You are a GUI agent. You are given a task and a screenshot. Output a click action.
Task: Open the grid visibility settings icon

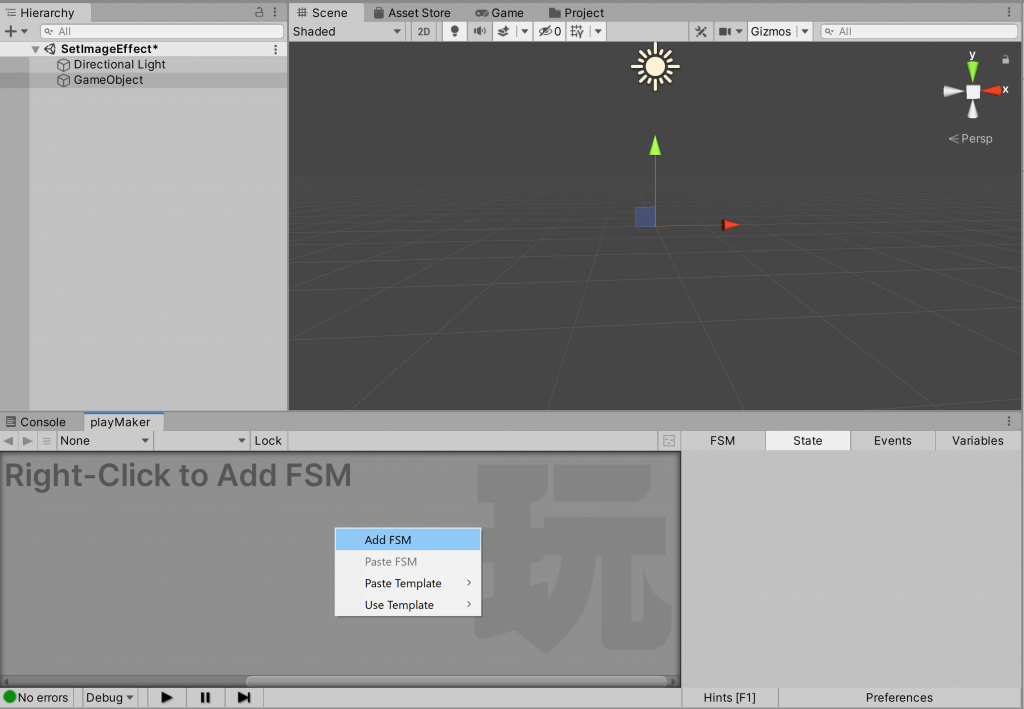pos(576,31)
